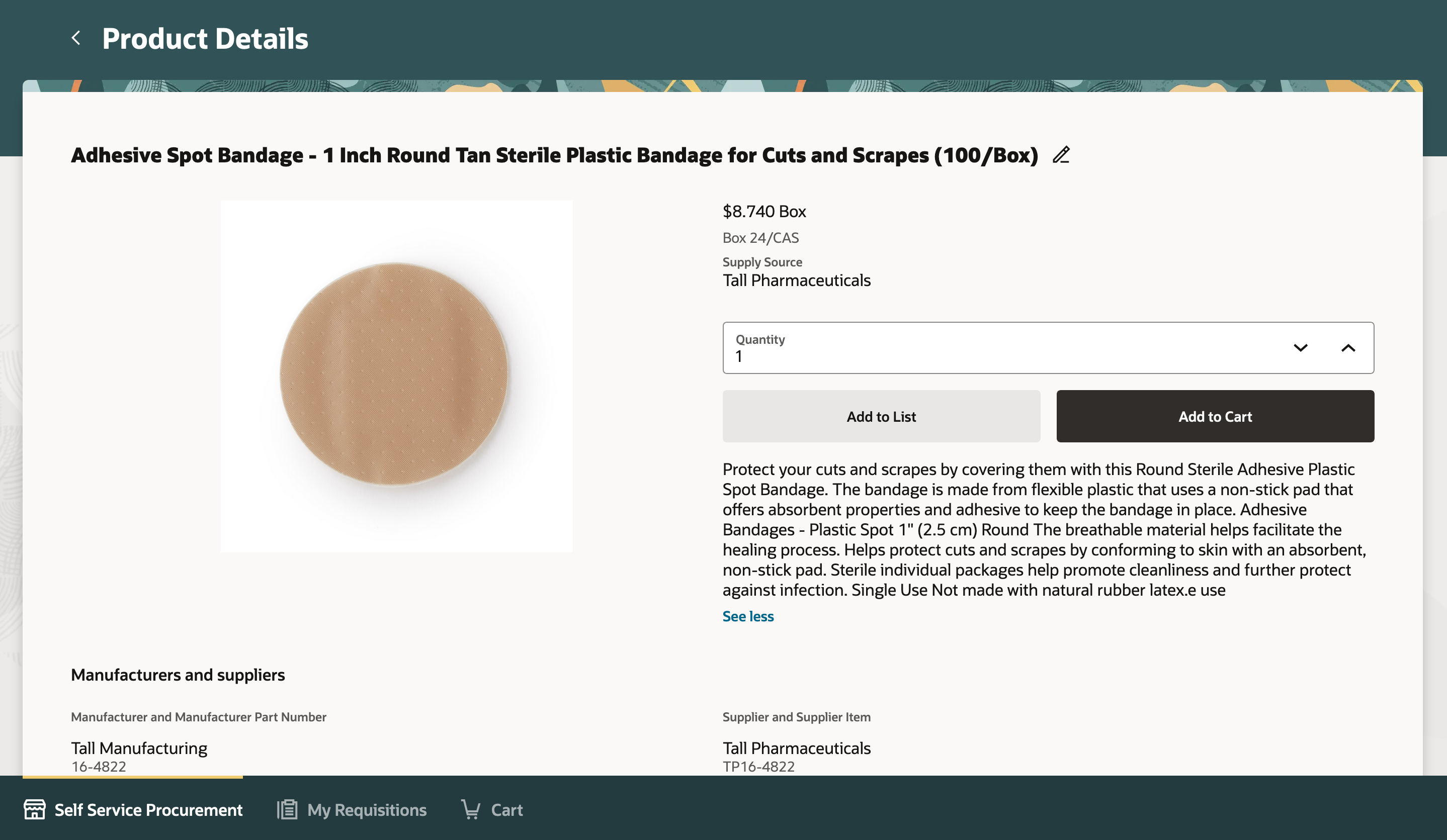Click the Self Service Procurement store icon
This screenshot has height=840, width=1447.
34,809
